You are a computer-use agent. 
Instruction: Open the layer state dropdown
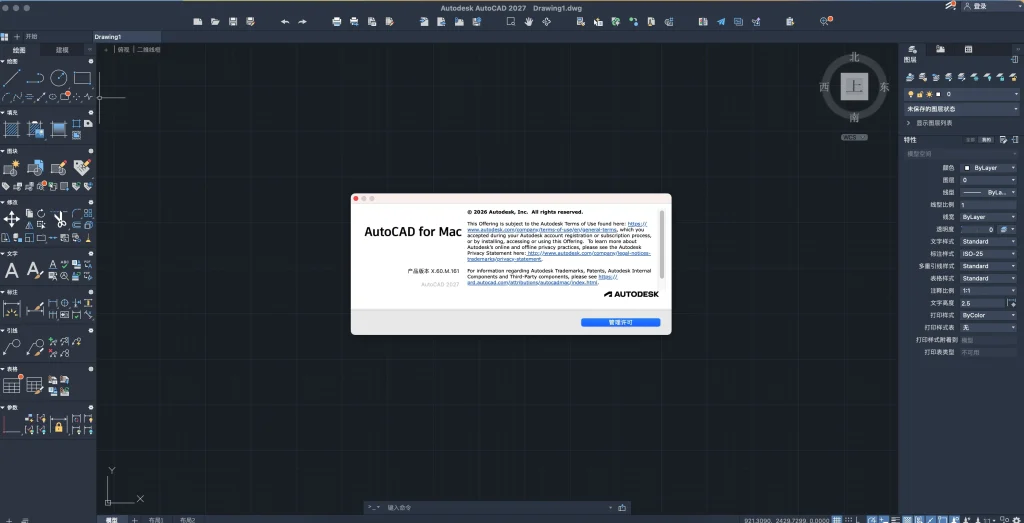(x=961, y=109)
